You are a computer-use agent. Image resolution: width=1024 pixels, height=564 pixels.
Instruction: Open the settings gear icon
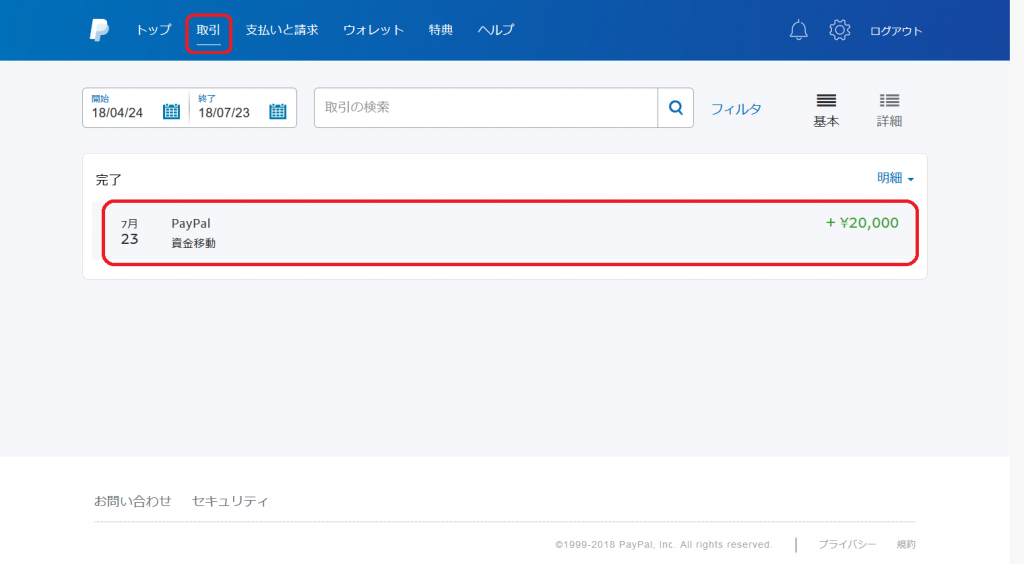[840, 30]
